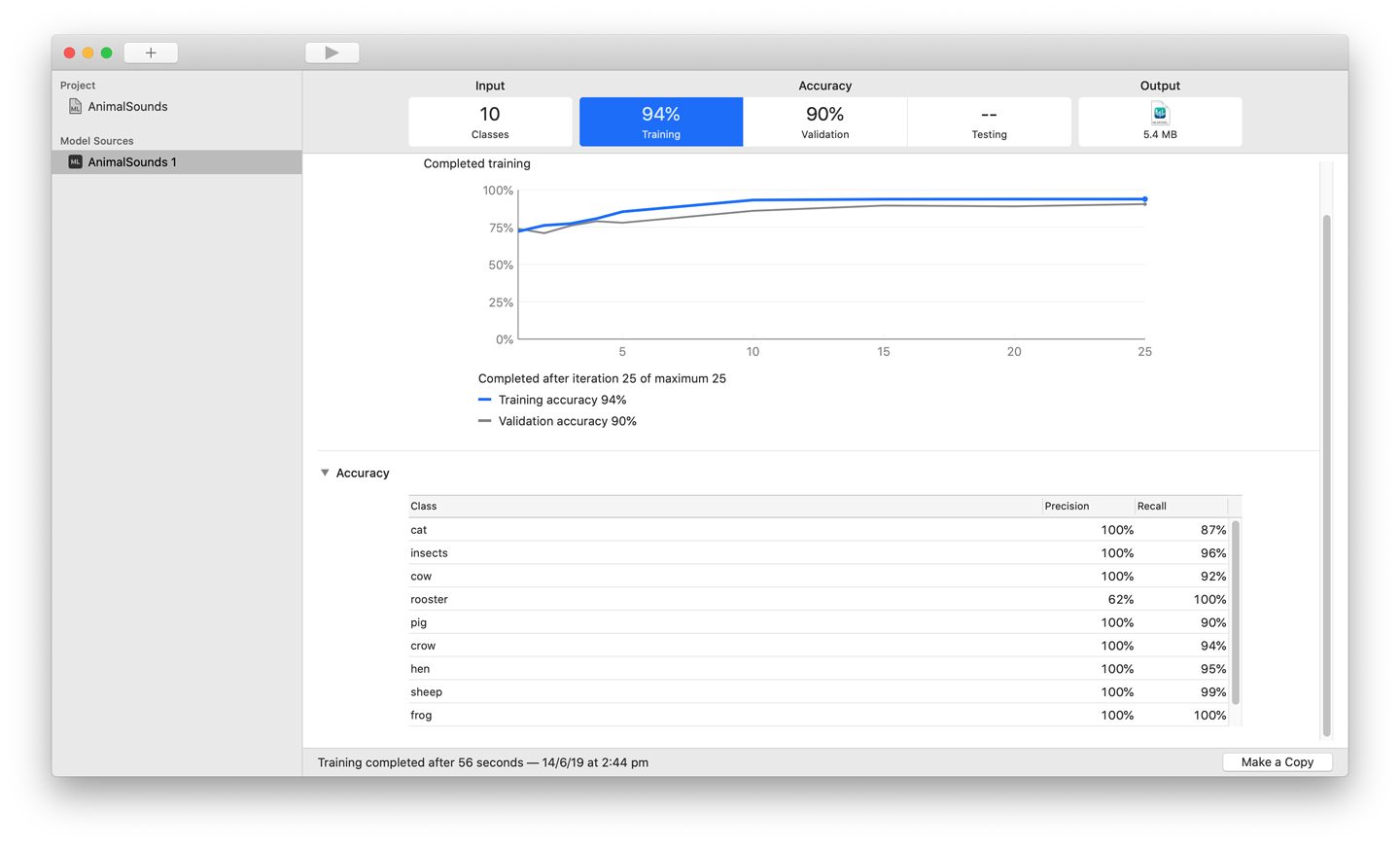
Task: Open the Input classes tab
Action: click(490, 122)
